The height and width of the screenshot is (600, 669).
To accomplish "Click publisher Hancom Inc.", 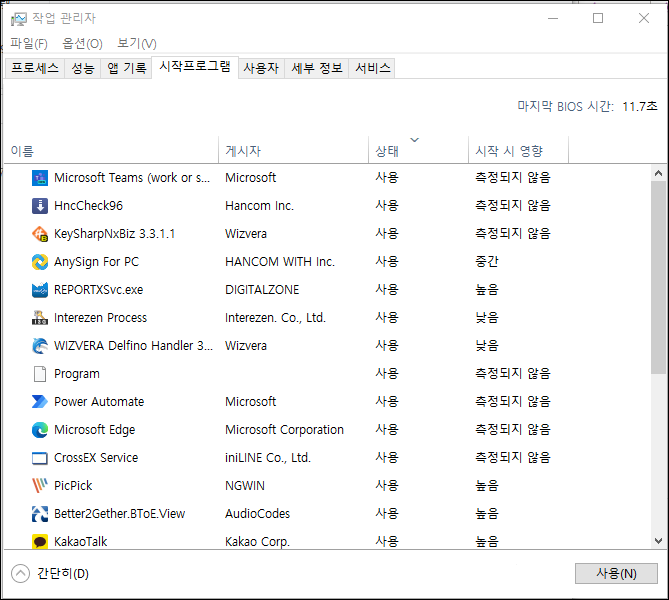I will 259,206.
